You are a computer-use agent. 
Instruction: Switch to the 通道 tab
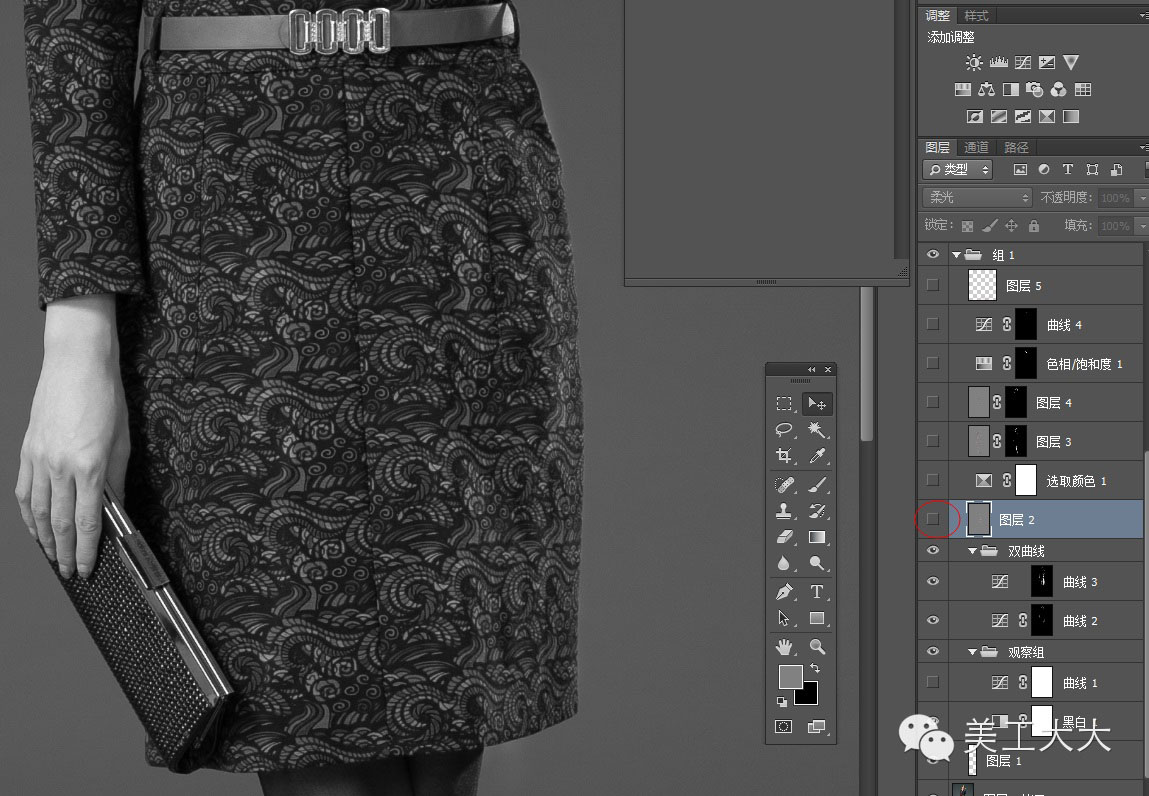976,147
